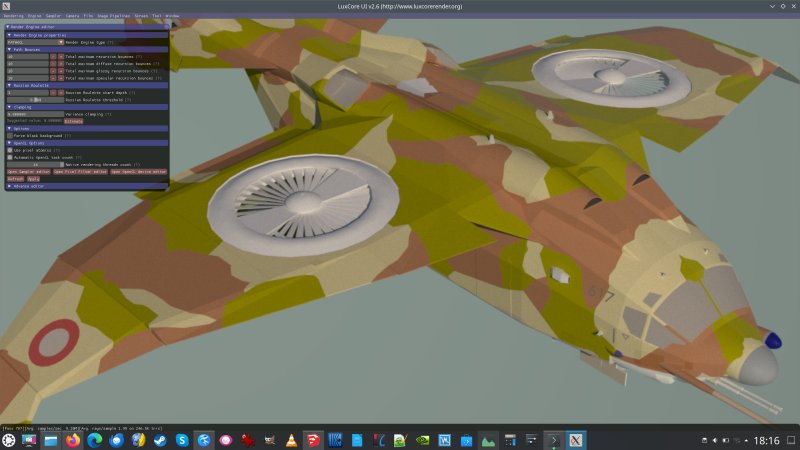The image size is (800, 450).
Task: Click the Estimate button
Action: 73,121
